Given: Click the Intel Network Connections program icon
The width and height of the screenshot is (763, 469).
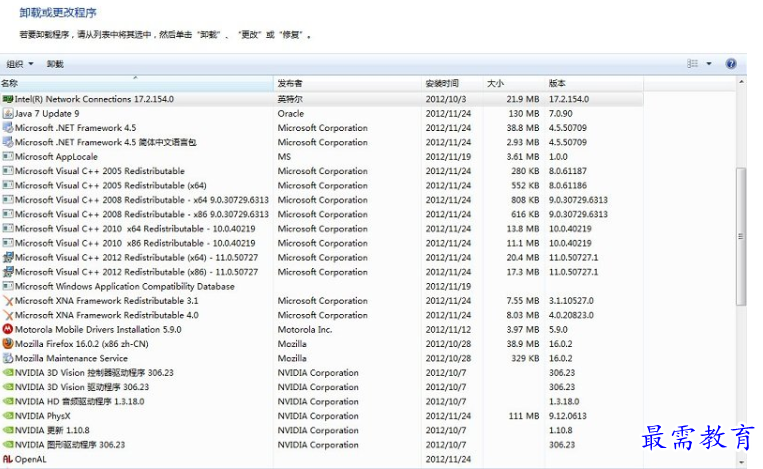Looking at the screenshot, I should point(8,99).
